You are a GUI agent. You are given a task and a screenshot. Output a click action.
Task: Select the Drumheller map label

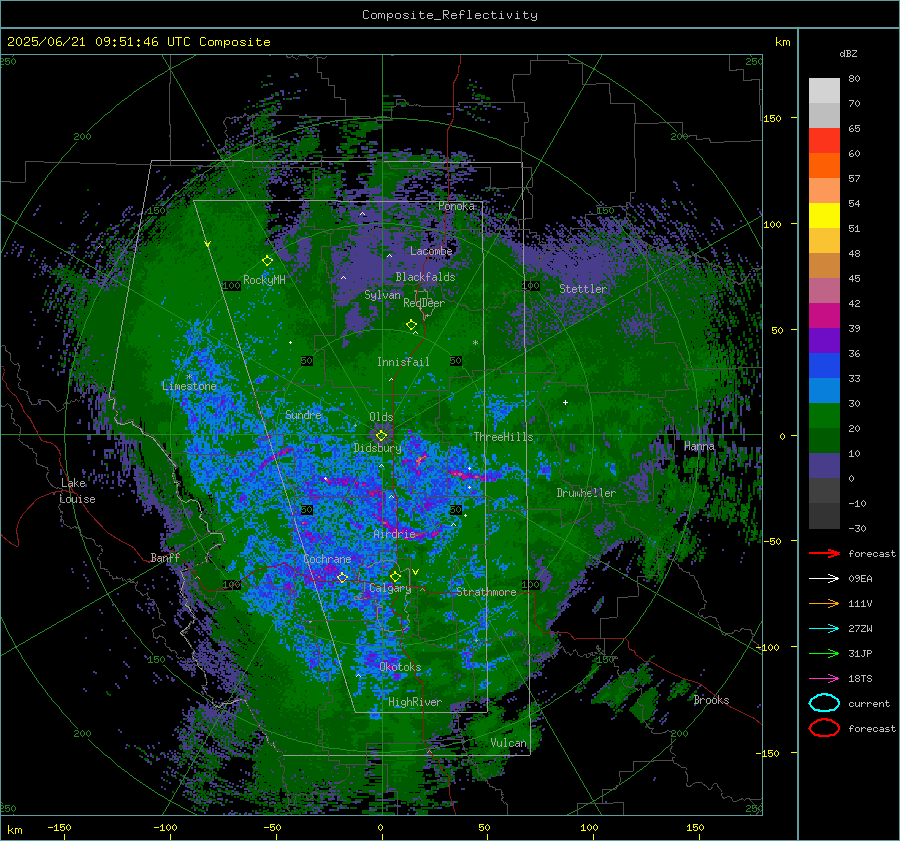click(585, 493)
